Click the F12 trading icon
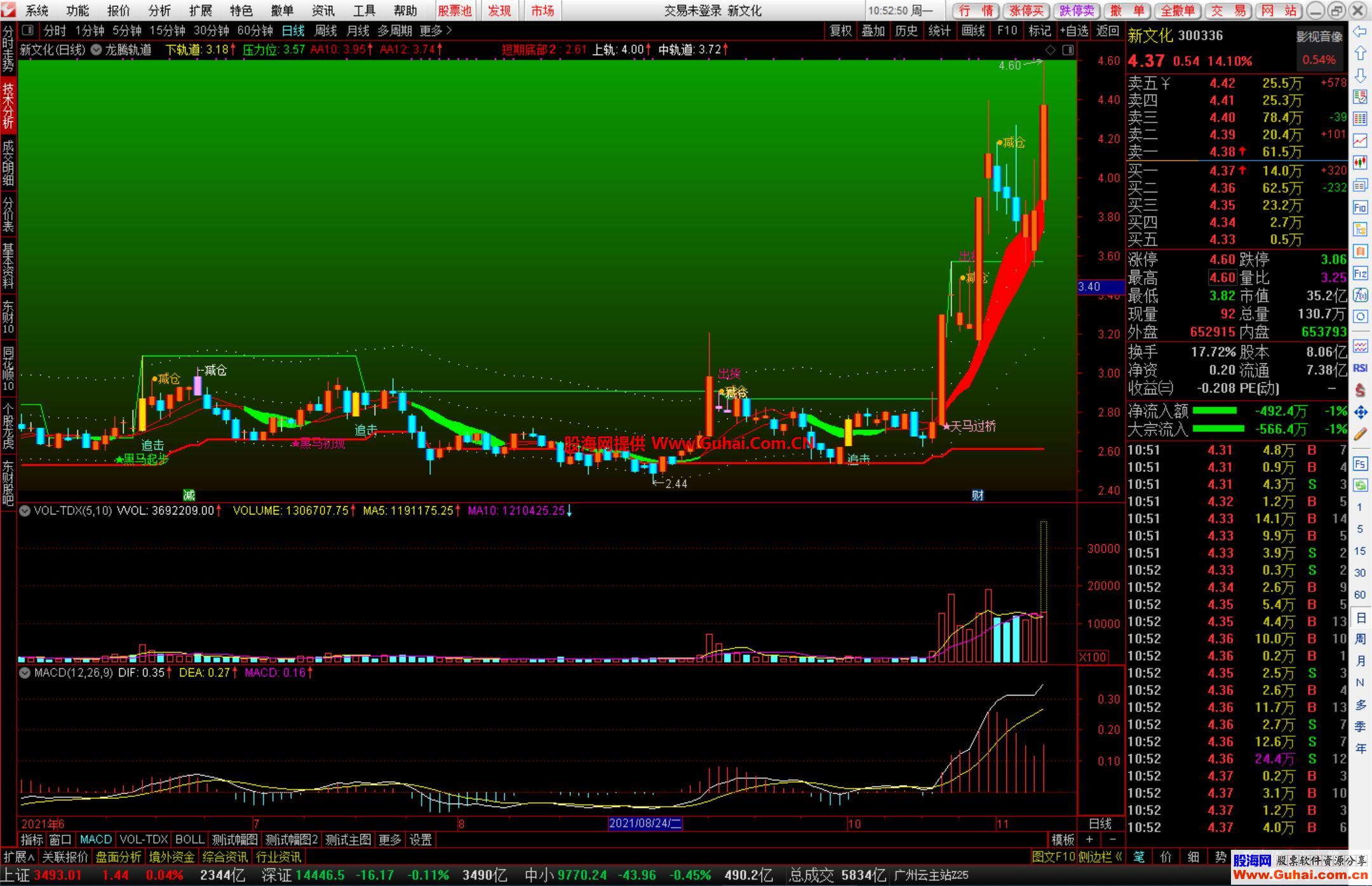The image size is (1372, 886). coord(1360,274)
